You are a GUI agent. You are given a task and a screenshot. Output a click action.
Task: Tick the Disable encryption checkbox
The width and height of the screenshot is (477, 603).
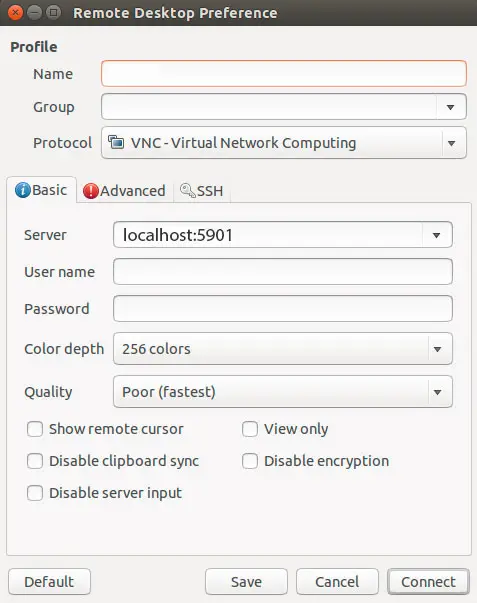pos(250,461)
